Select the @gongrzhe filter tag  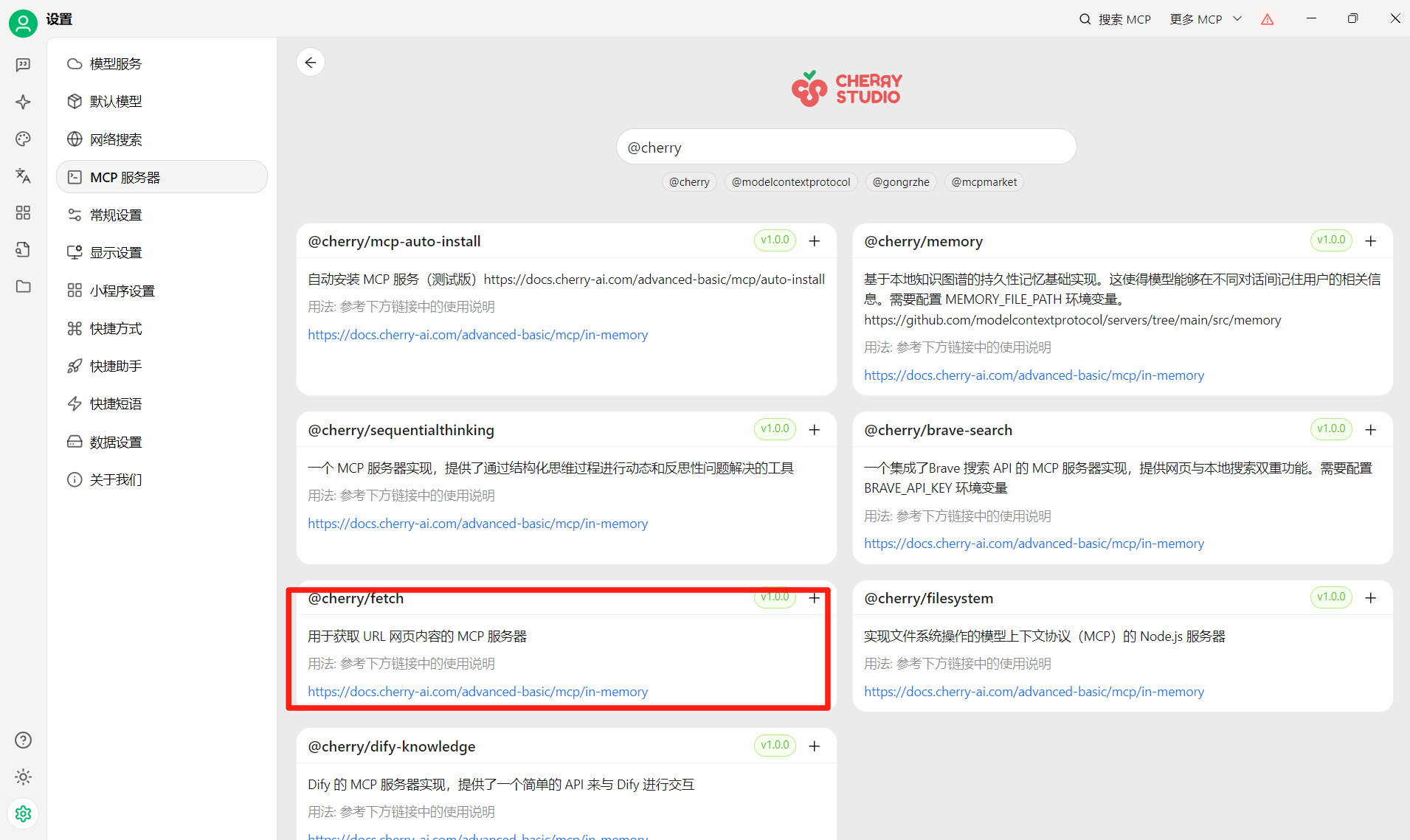(901, 182)
